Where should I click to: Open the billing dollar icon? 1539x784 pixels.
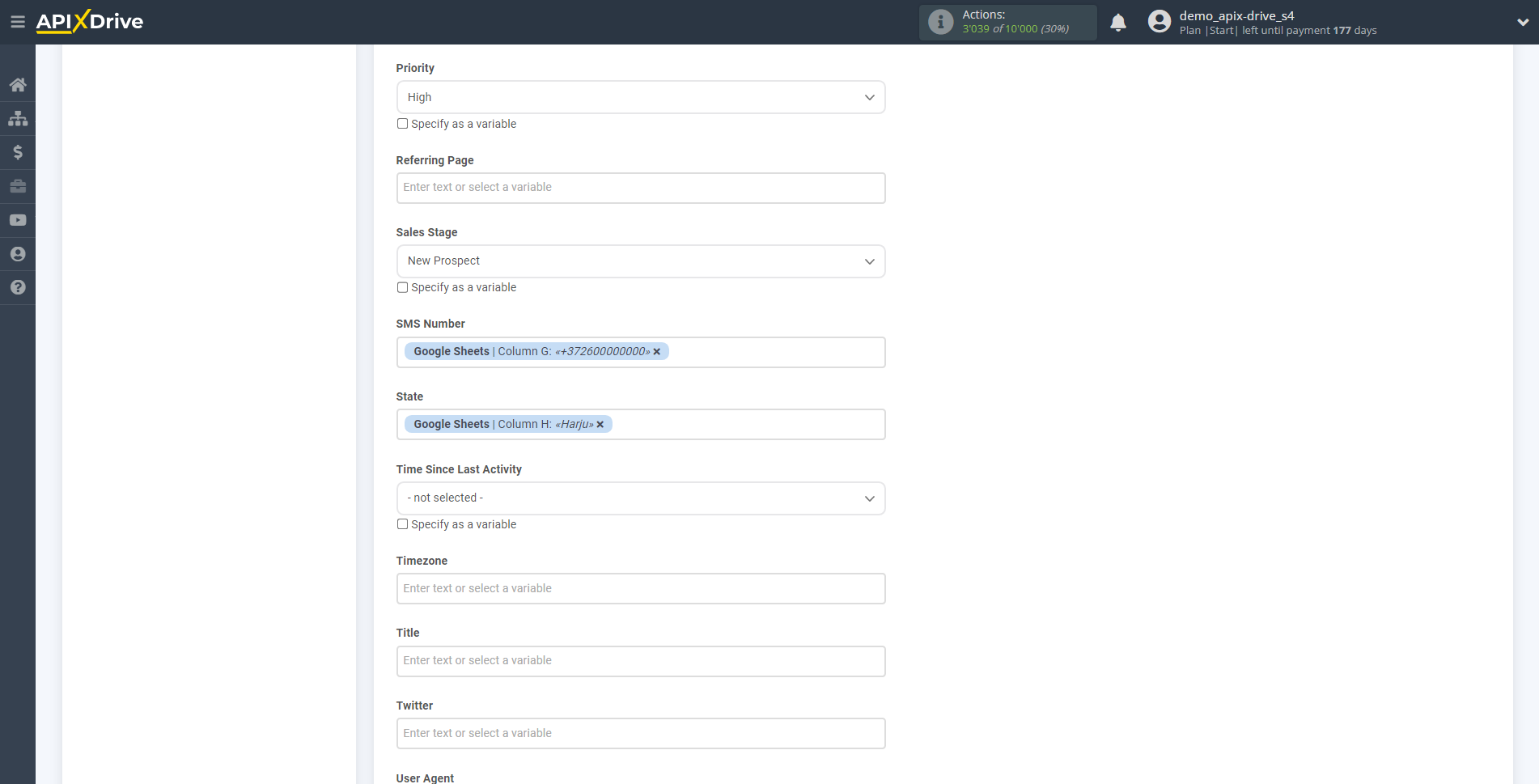[x=18, y=152]
